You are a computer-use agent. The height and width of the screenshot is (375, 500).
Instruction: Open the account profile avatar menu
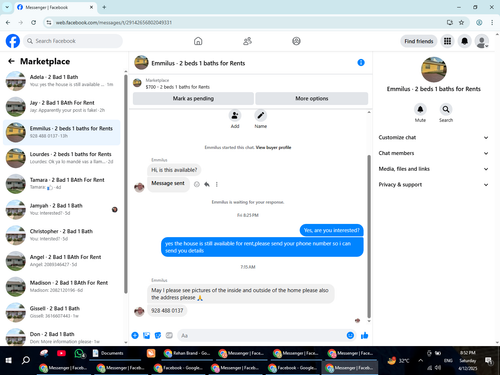point(482,41)
